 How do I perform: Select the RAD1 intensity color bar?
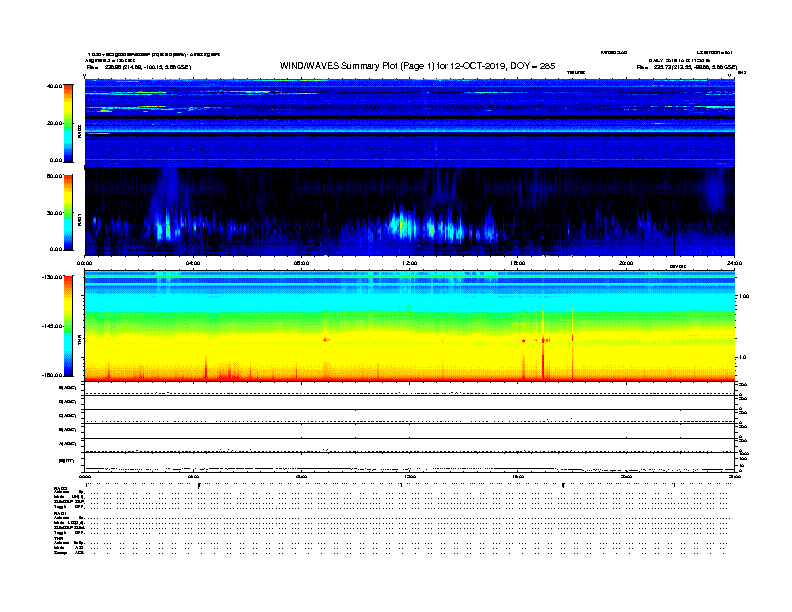click(68, 212)
